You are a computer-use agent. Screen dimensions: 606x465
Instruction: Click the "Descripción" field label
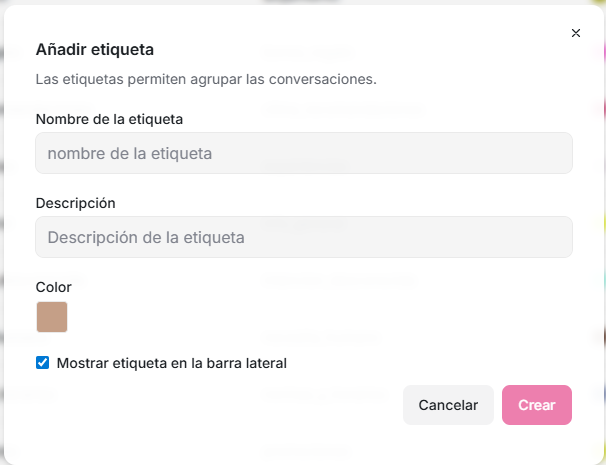pos(76,203)
